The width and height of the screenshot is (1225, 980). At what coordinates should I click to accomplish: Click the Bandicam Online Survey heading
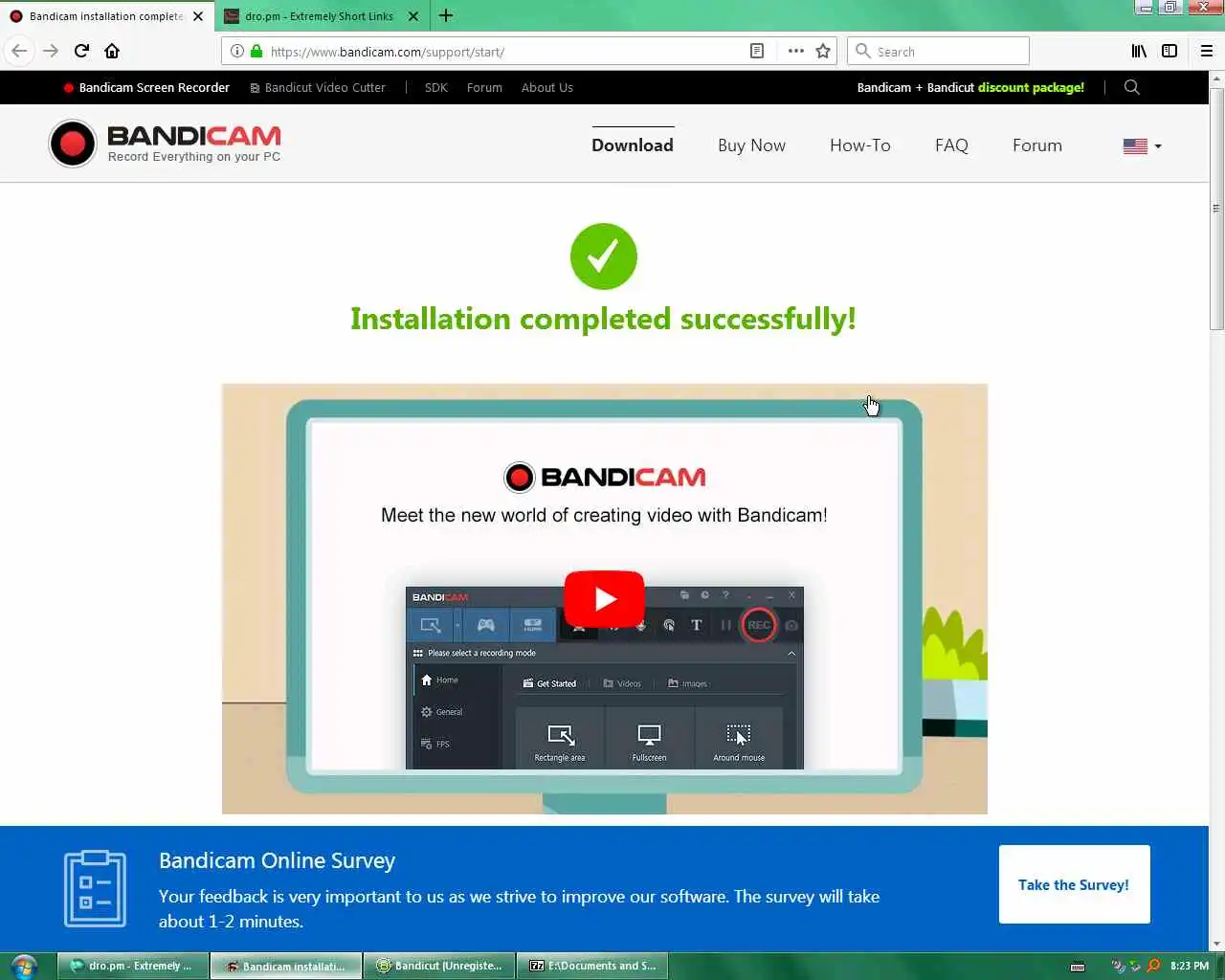pyautogui.click(x=277, y=860)
